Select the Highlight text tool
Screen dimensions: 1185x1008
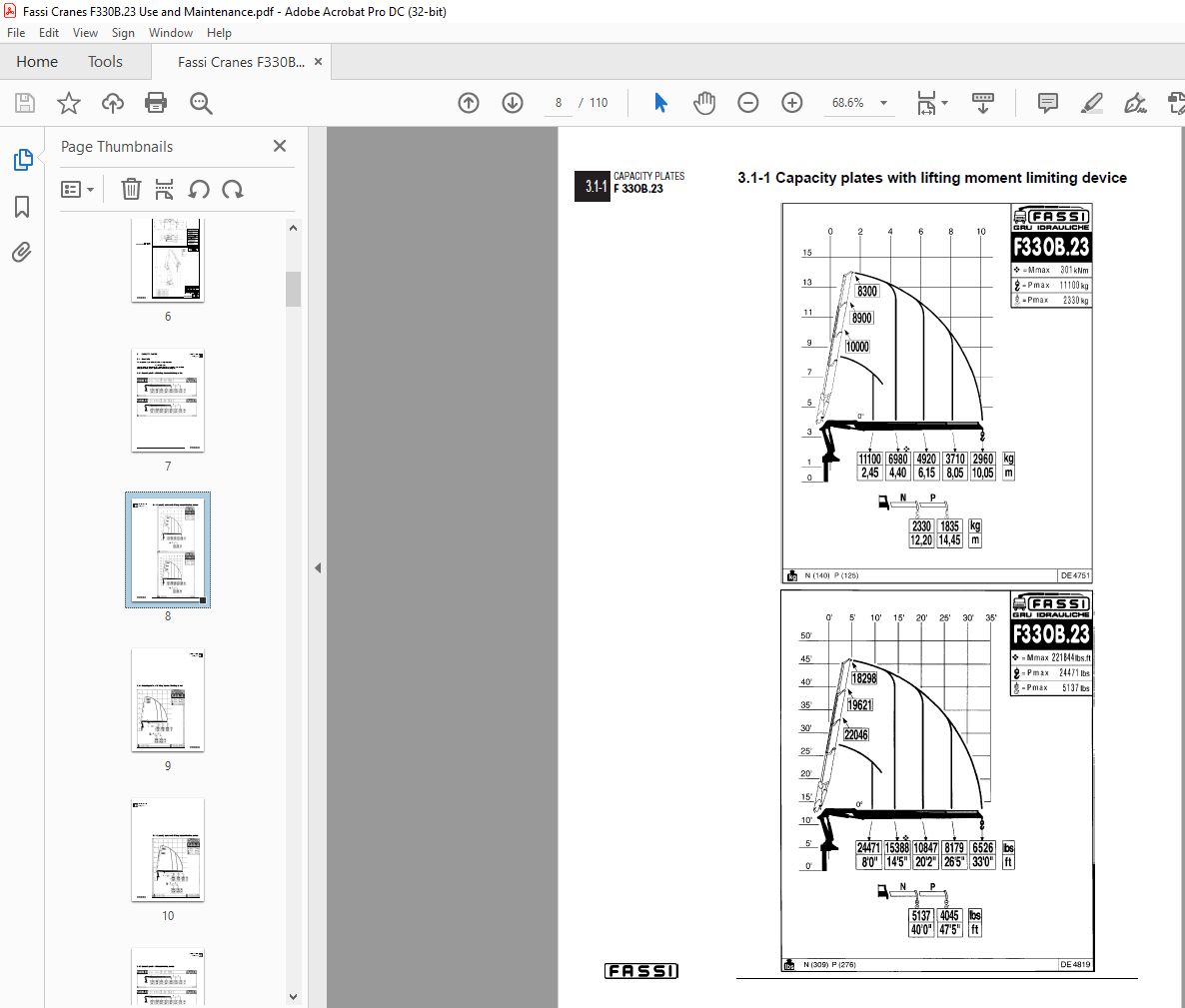[x=1091, y=103]
